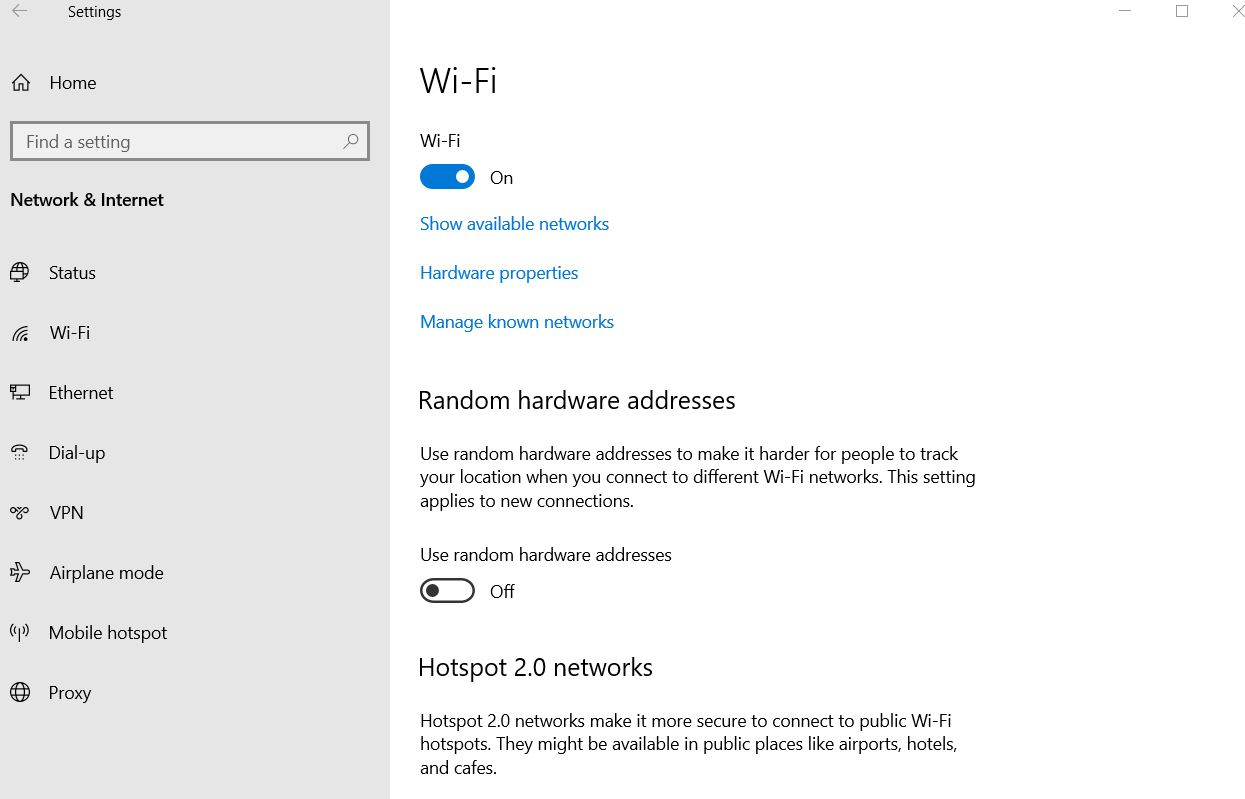Select Wi-Fi label in sidebar
The image size is (1245, 799).
(70, 333)
